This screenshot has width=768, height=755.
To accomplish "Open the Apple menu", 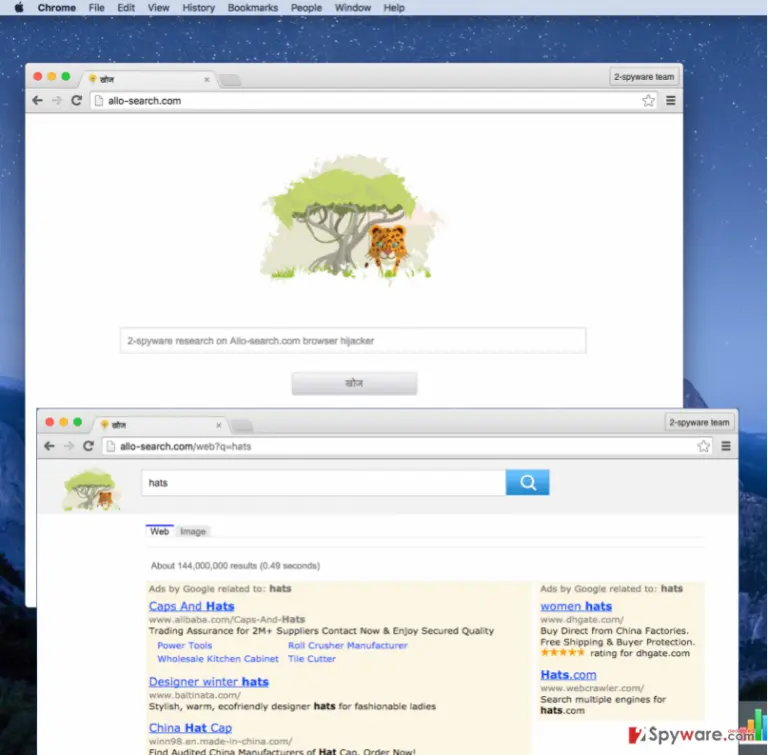I will tap(19, 7).
